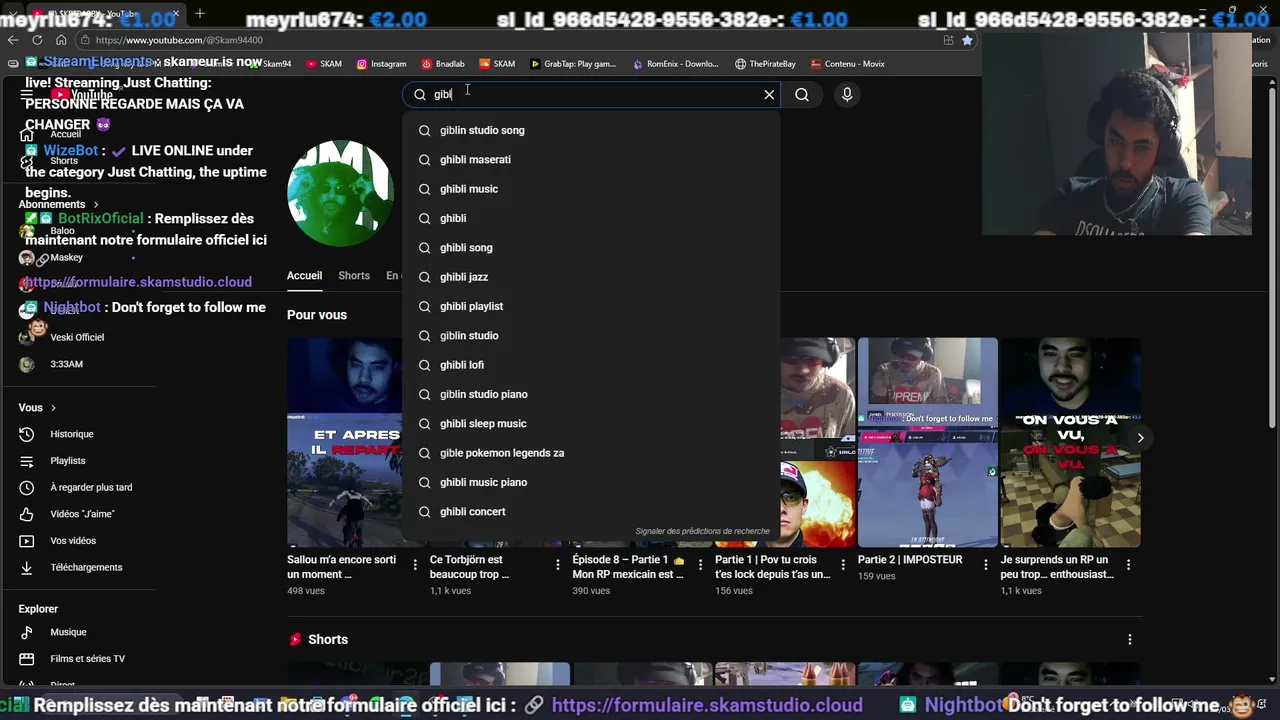The width and height of the screenshot is (1280, 720).
Task: Pick suggestion "ghibli music"
Action: (x=591, y=189)
